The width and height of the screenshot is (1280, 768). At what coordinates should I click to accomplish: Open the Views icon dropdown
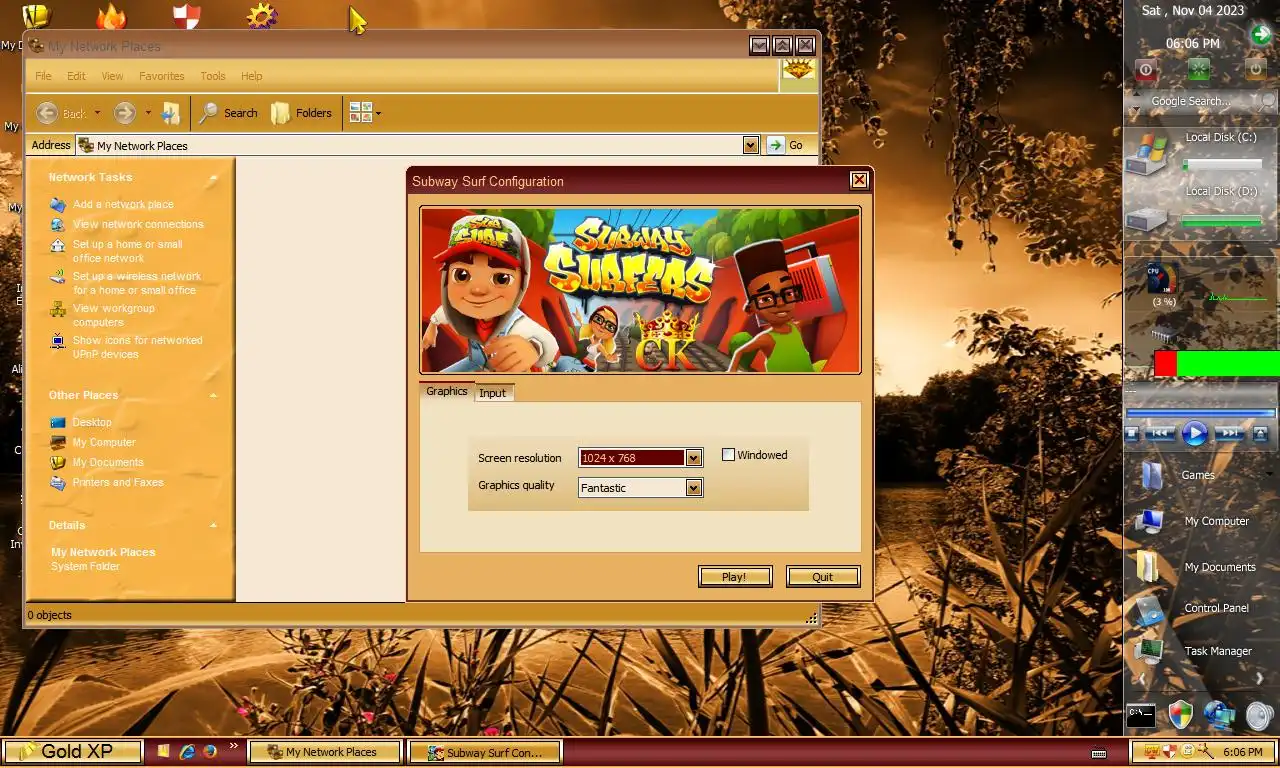[365, 113]
